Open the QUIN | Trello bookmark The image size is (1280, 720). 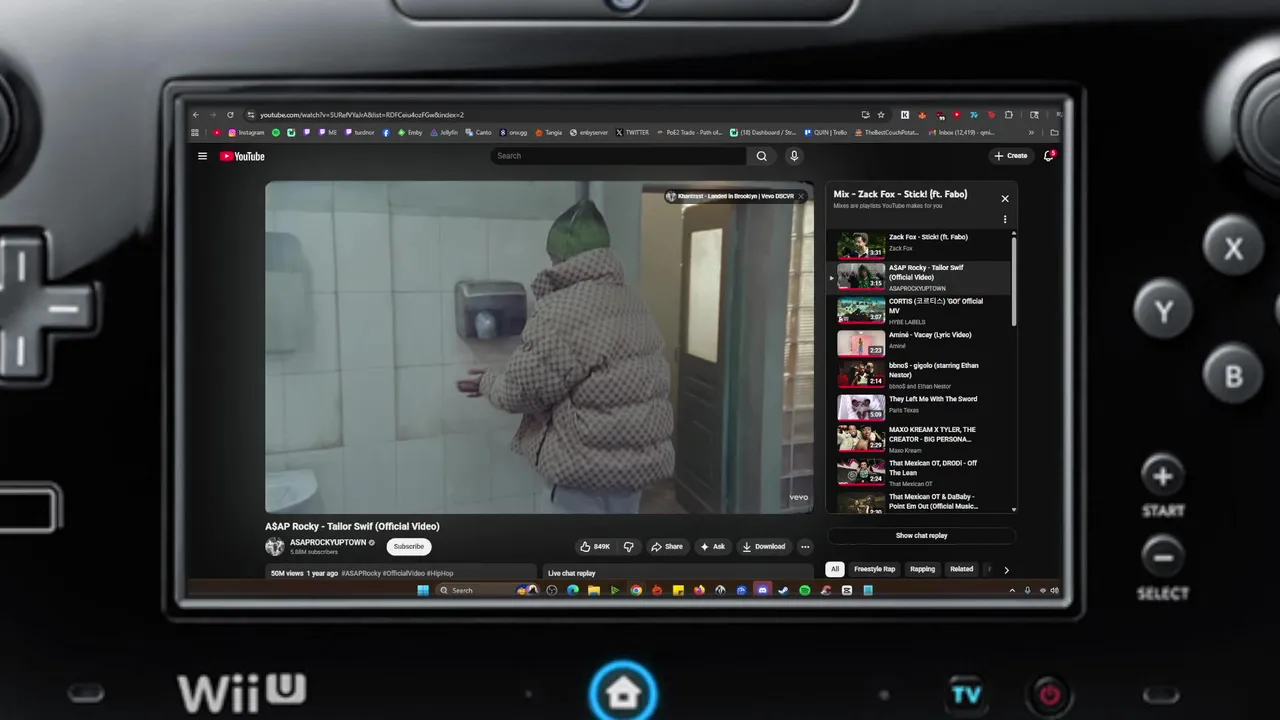pyautogui.click(x=826, y=132)
